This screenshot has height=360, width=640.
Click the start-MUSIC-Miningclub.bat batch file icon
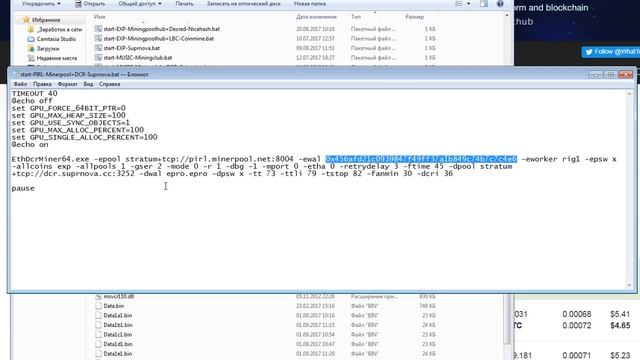[x=98, y=58]
